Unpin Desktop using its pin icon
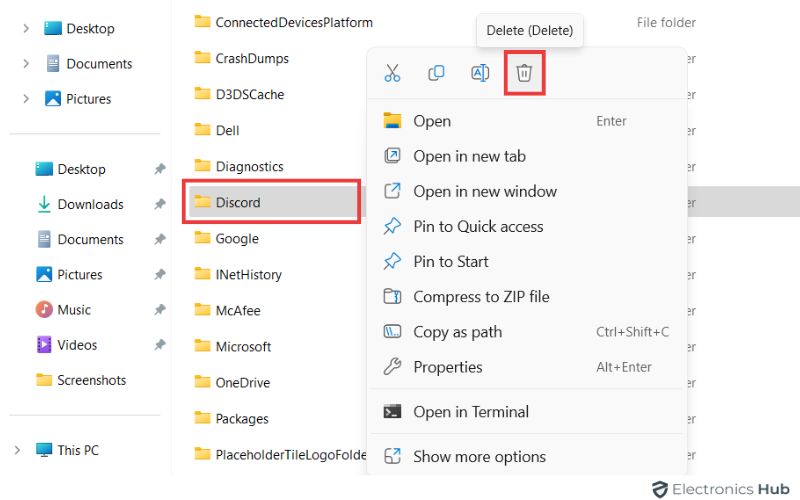The height and width of the screenshot is (500, 800). pos(160,170)
